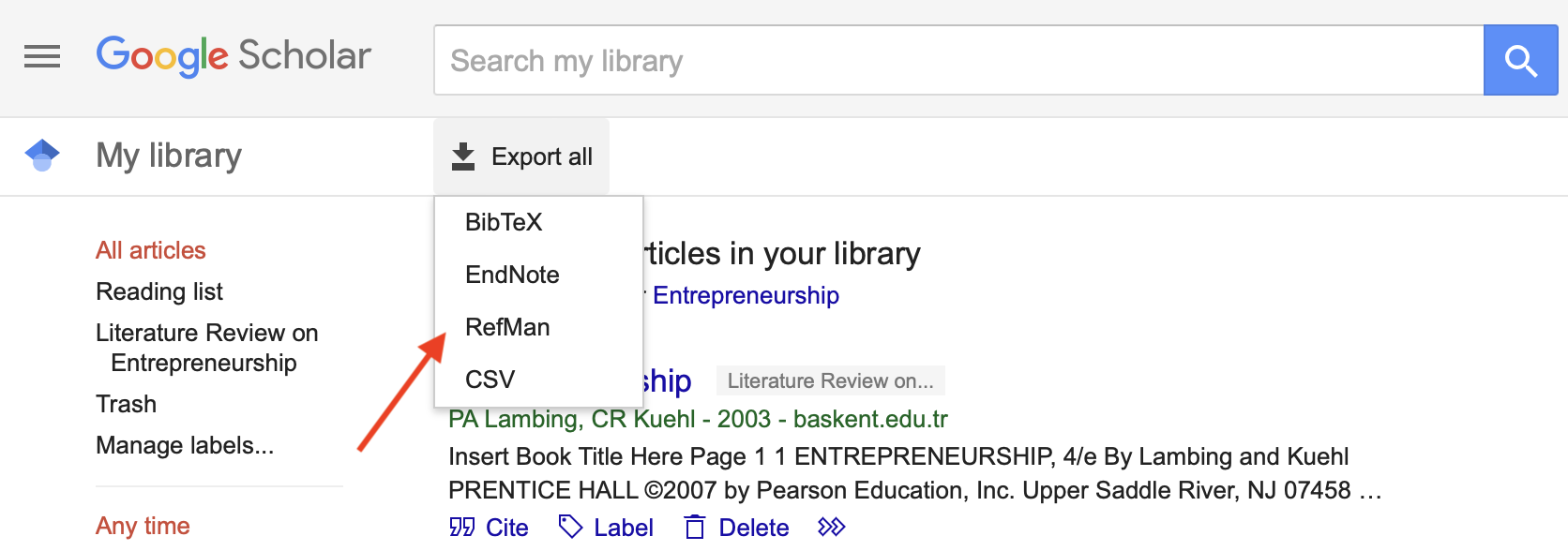Click the blue search magnifier button
The height and width of the screenshot is (551, 1568).
point(1520,61)
